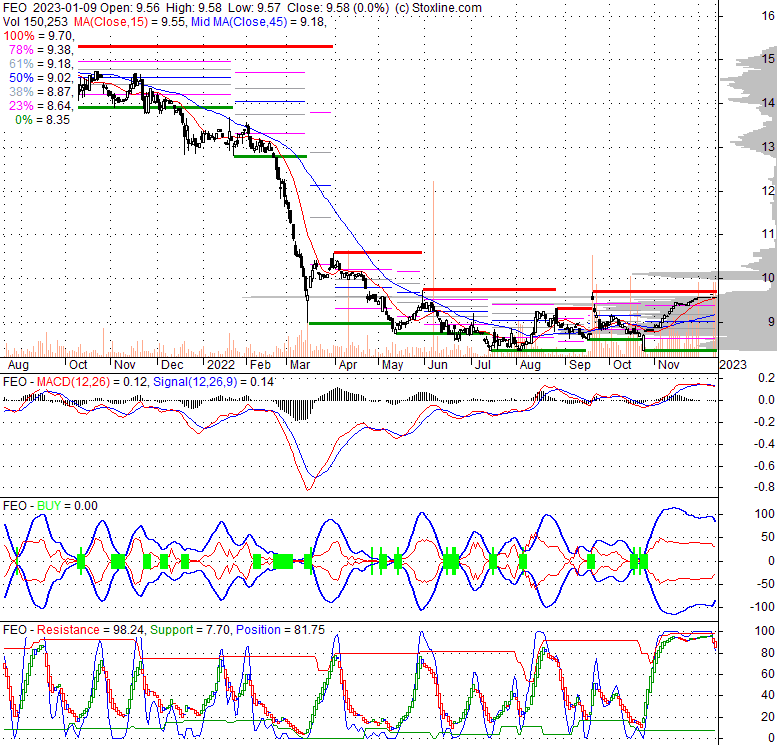Viewport: 778px width, 746px height.
Task: Click the "2023" year axis label
Action: coord(733,365)
